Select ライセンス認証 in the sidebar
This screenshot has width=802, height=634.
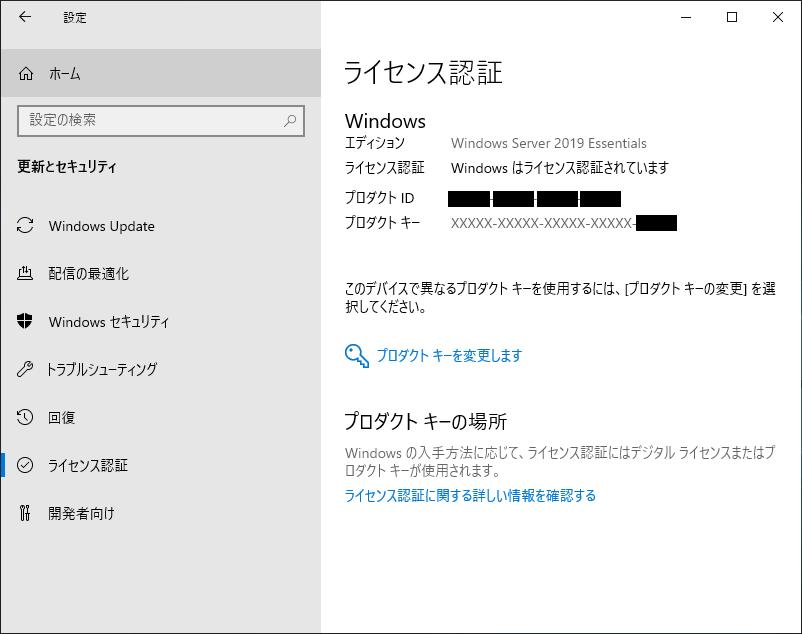coord(161,465)
